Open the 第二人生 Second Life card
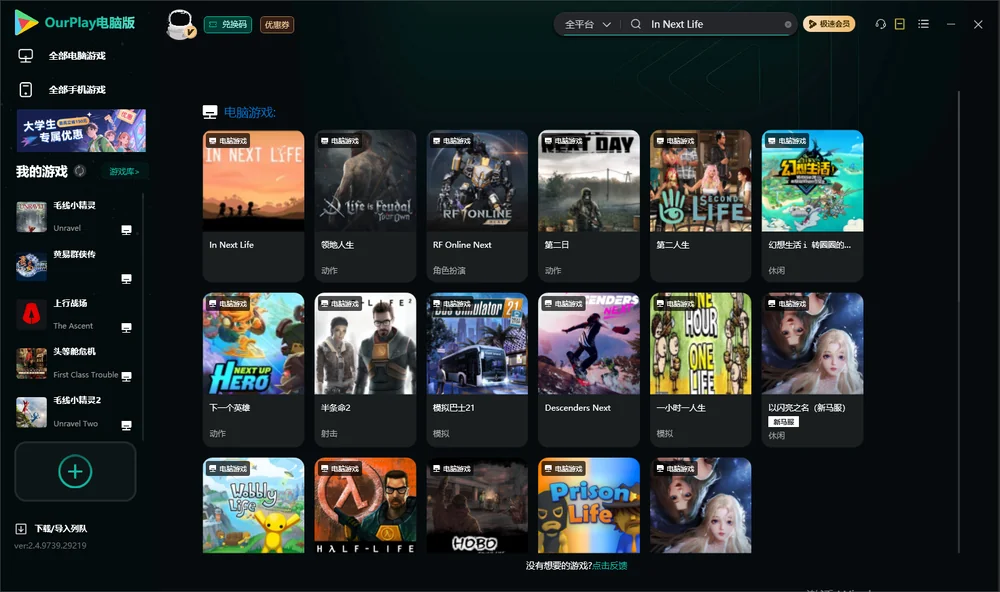 (701, 206)
